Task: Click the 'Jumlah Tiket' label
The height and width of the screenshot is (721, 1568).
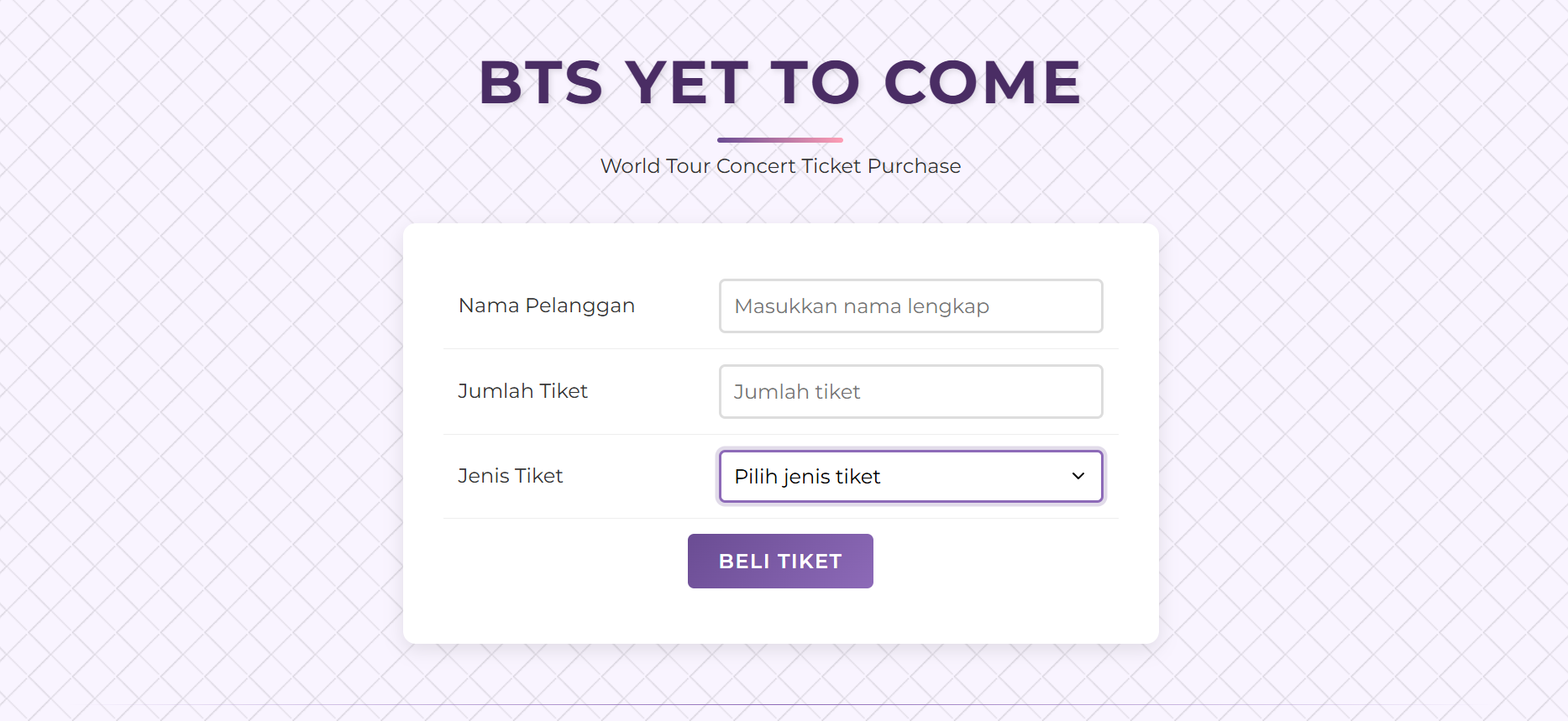Action: pos(522,391)
